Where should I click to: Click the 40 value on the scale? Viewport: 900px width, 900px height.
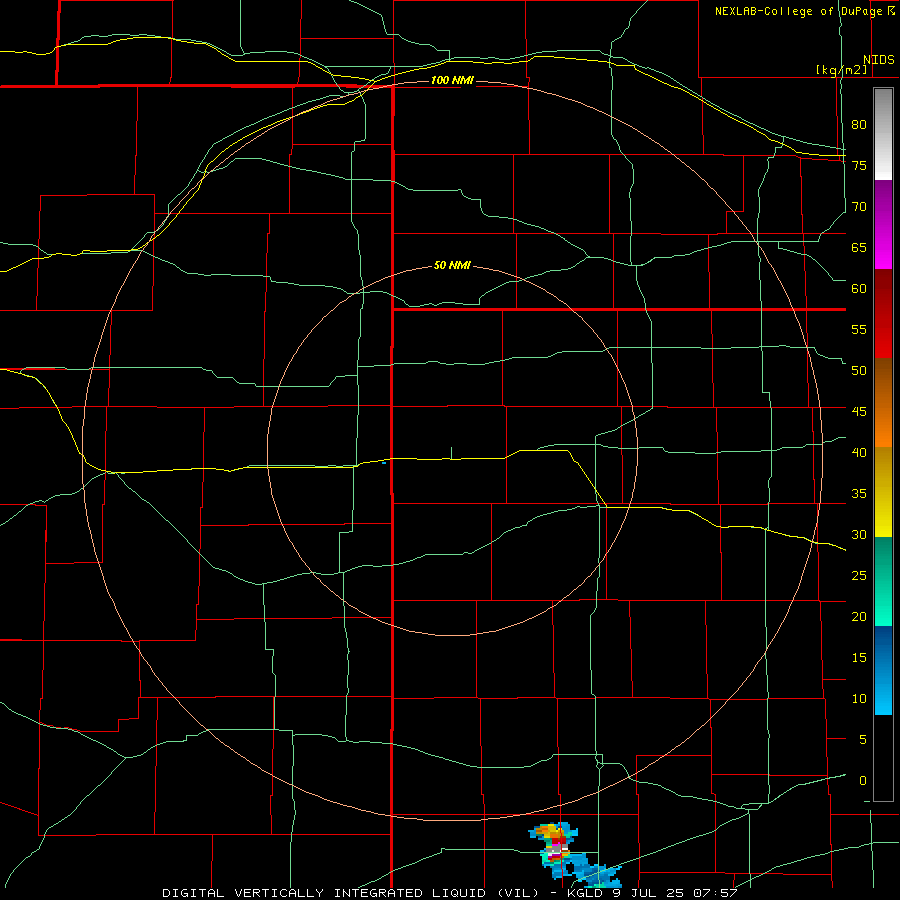[x=859, y=452]
